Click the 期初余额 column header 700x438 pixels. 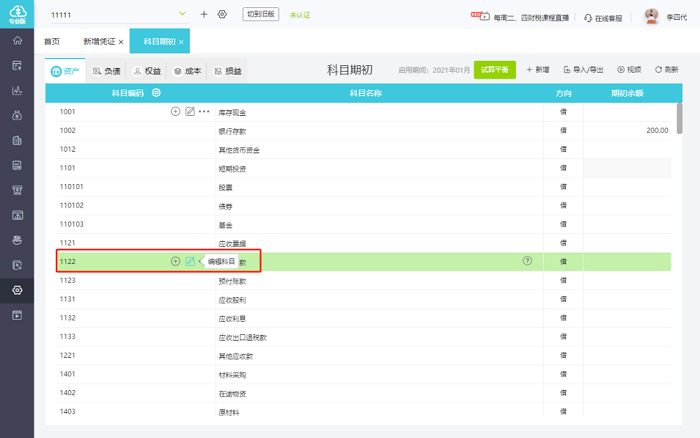point(627,93)
